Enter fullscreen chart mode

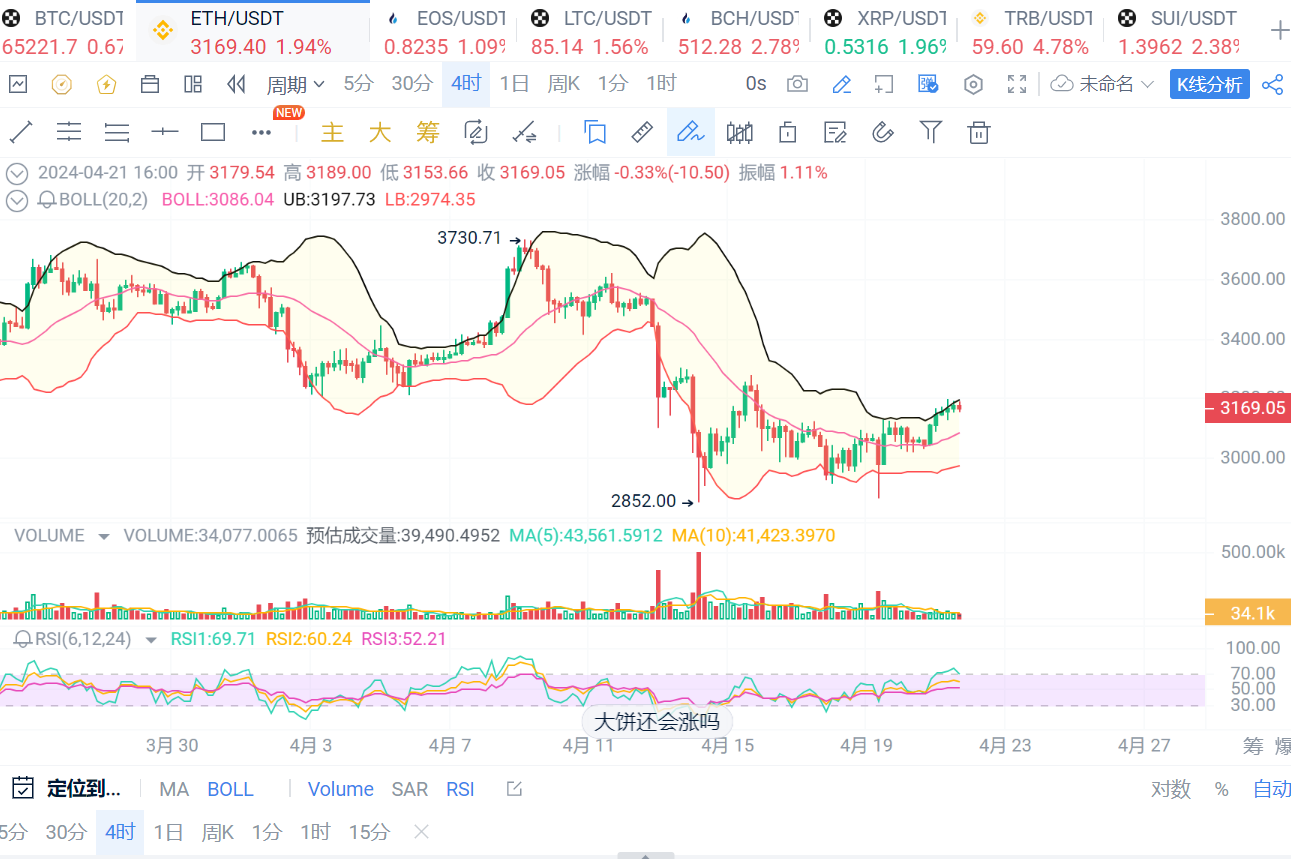click(1017, 84)
